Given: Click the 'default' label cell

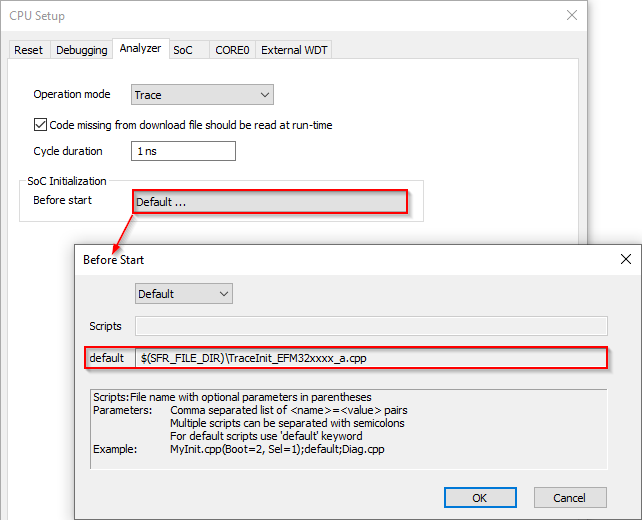Looking at the screenshot, I should [107, 358].
